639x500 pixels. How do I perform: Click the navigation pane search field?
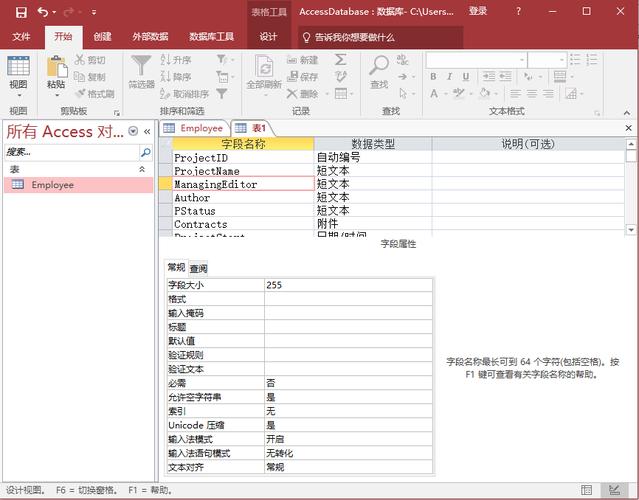(x=72, y=152)
